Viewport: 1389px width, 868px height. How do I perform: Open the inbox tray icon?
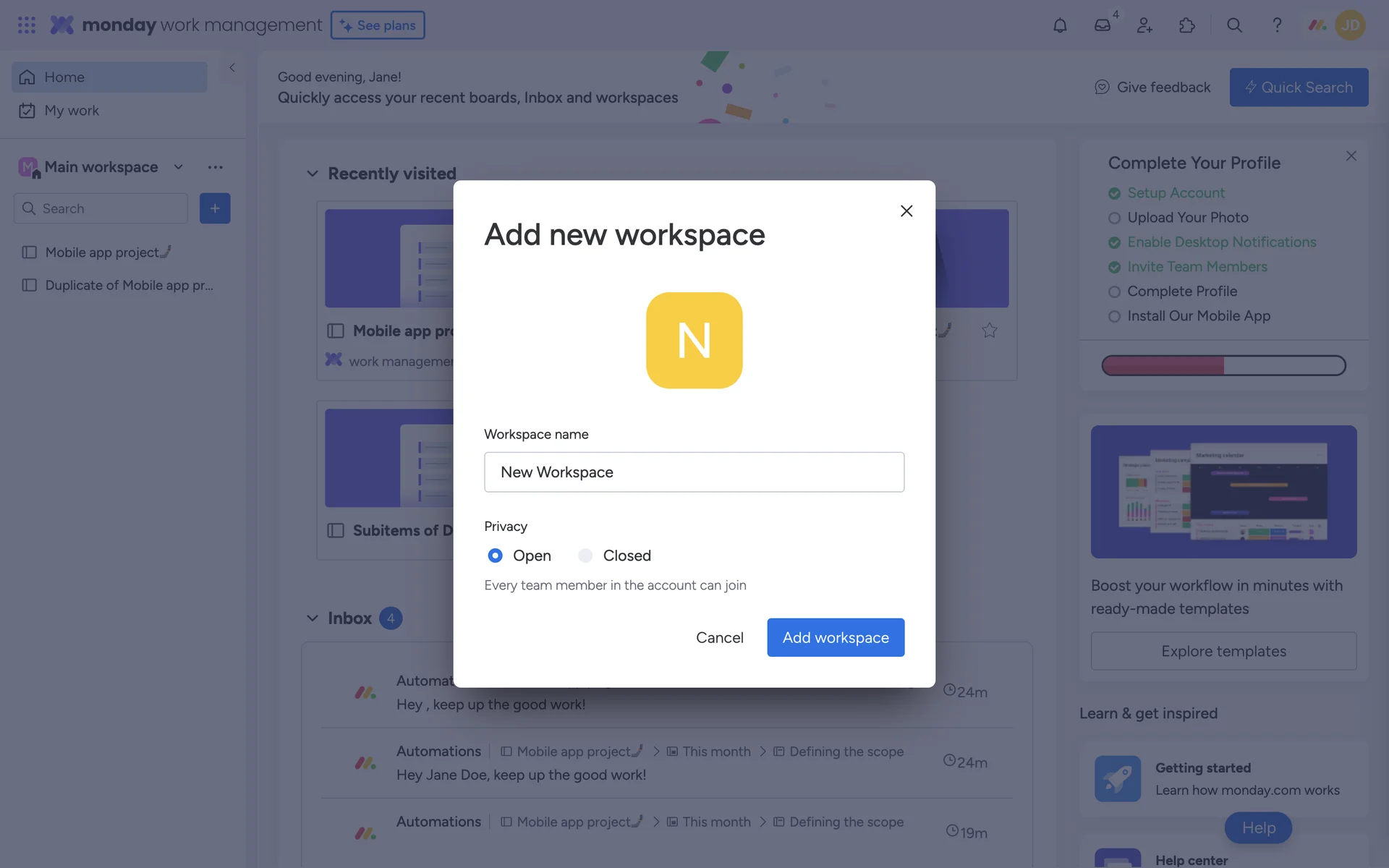[1102, 25]
